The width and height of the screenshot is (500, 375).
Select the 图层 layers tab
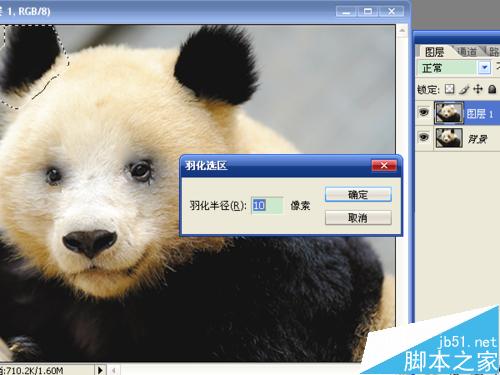point(434,52)
